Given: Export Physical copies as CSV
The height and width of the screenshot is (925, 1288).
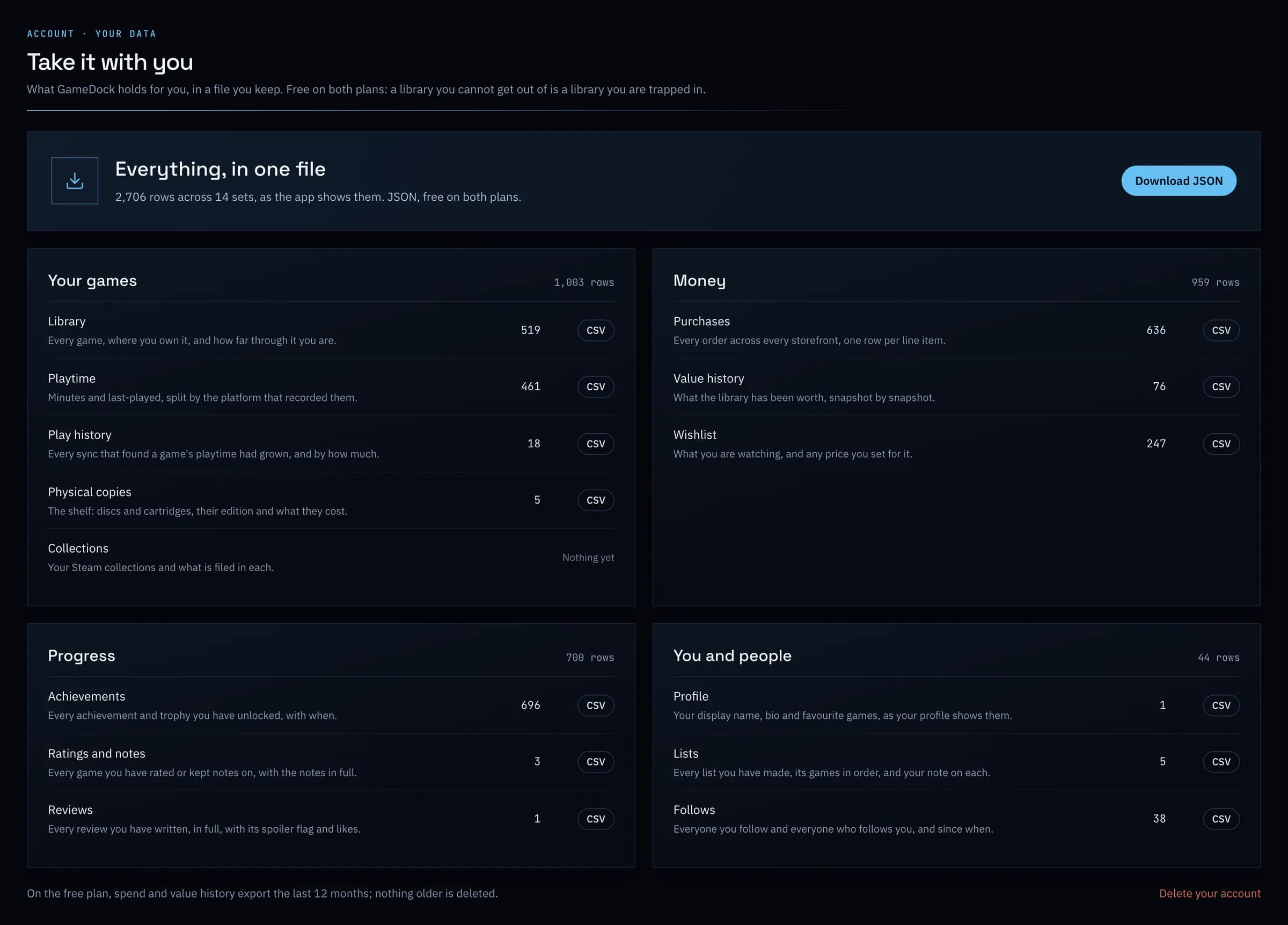Looking at the screenshot, I should (595, 500).
